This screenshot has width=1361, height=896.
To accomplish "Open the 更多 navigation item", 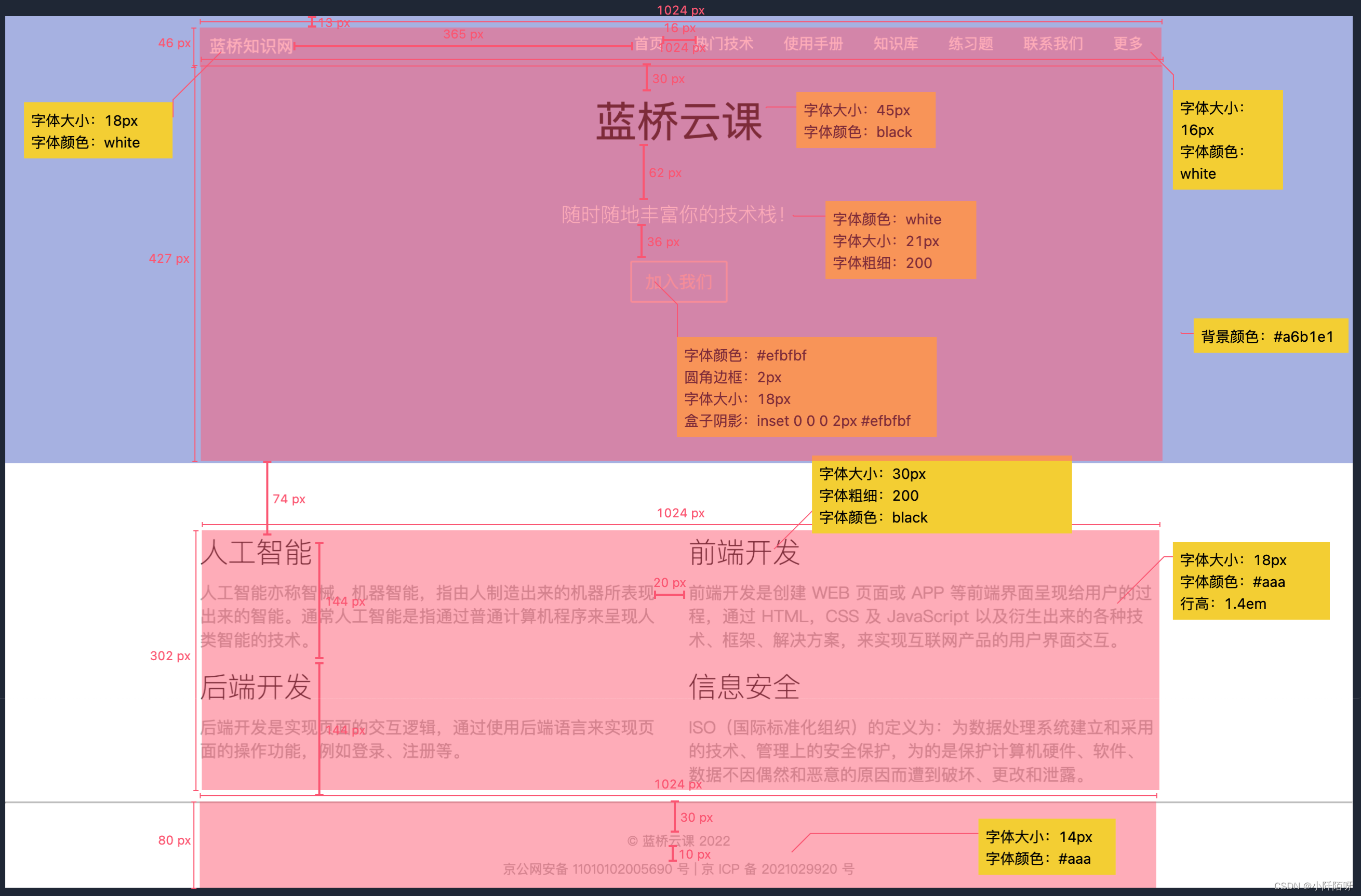I will pos(1128,44).
